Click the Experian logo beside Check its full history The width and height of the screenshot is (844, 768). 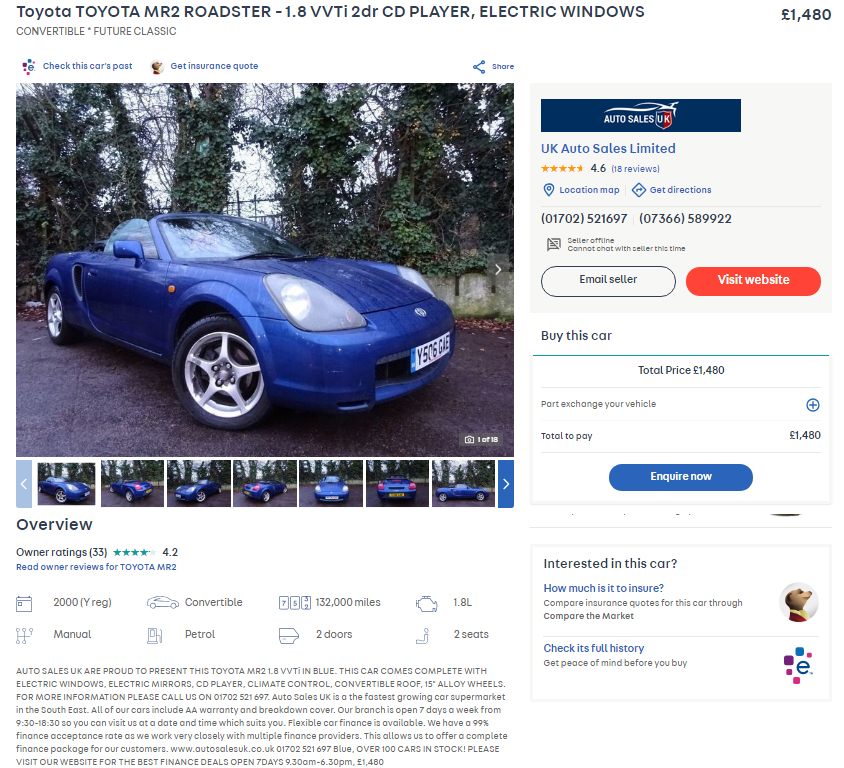pos(798,665)
